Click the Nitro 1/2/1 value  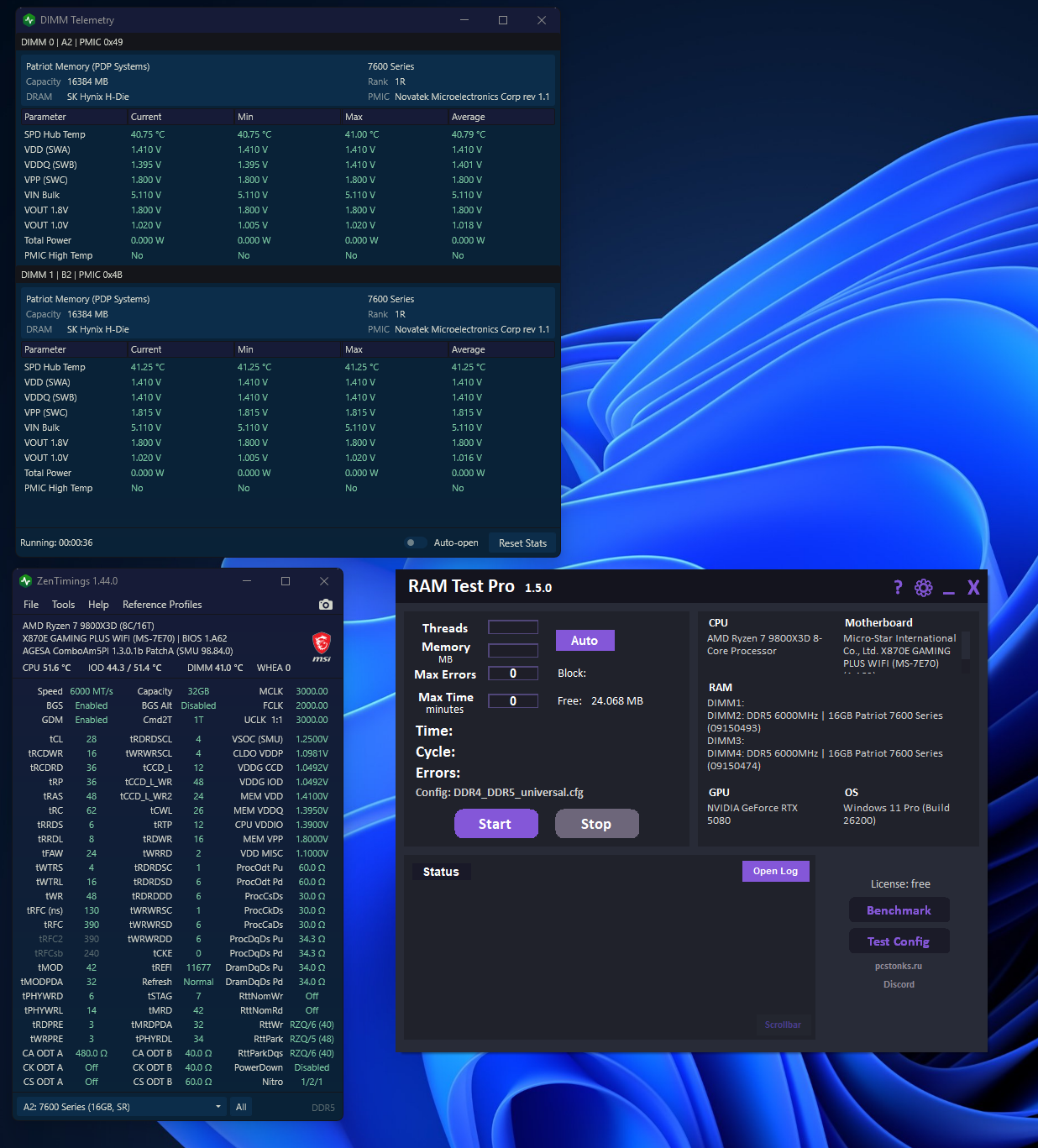pos(312,1082)
